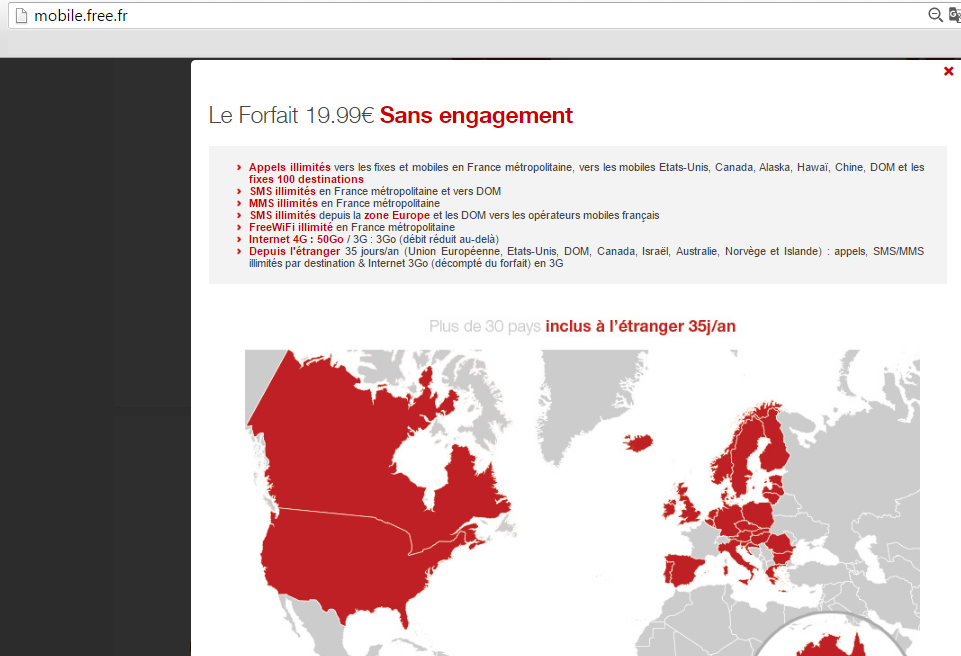961x656 pixels.
Task: Click 'Plus de 30 pays' grey text
Action: tap(485, 326)
